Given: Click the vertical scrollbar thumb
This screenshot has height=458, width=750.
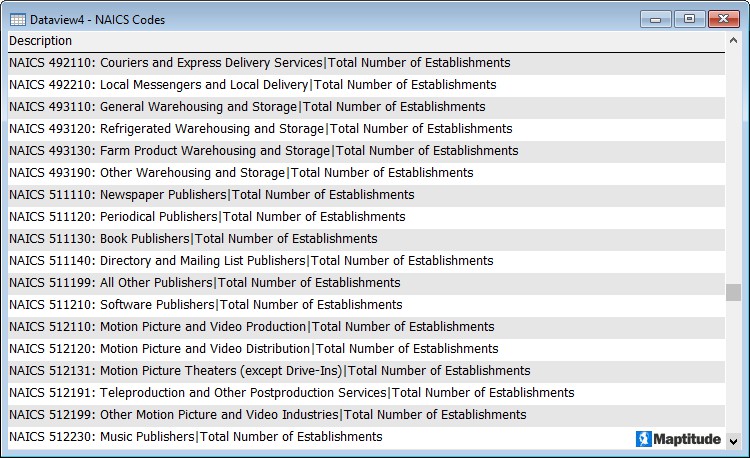Looking at the screenshot, I should tap(733, 292).
